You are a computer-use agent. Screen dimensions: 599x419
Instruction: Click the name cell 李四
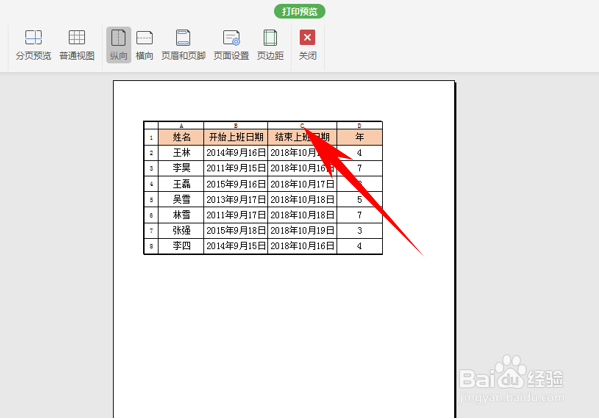(181, 246)
